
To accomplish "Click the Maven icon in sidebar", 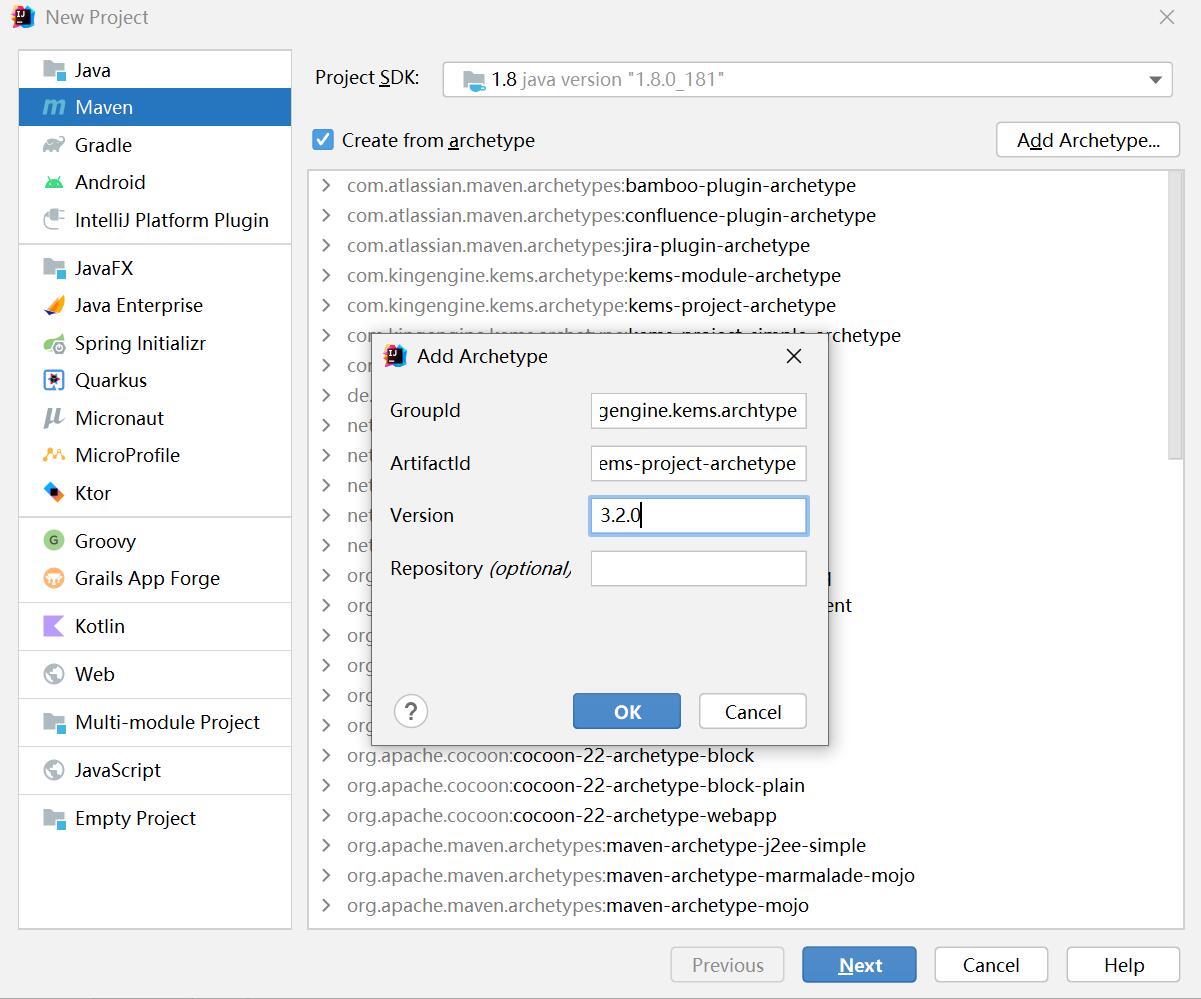I will [x=54, y=107].
